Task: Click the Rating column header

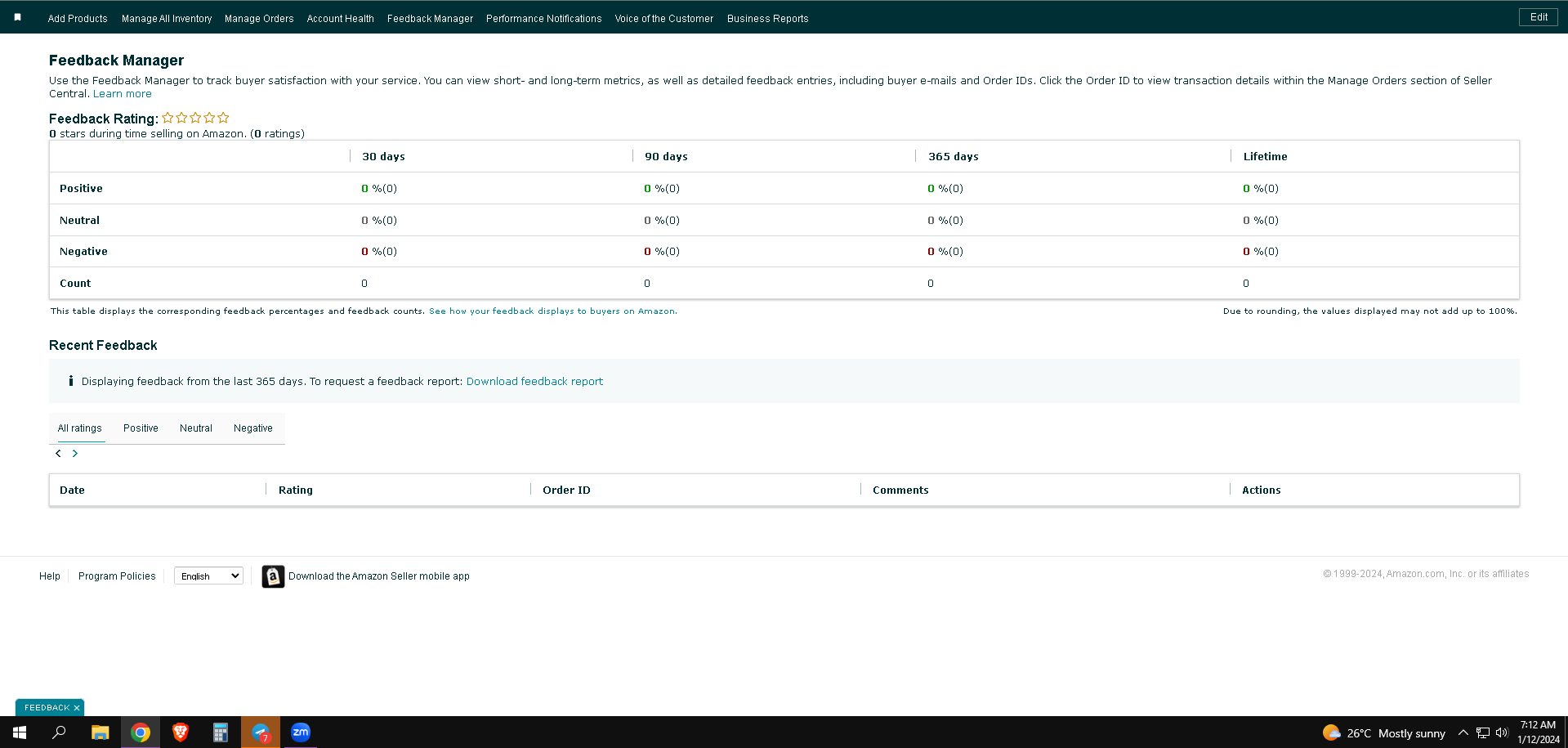Action: tap(296, 490)
